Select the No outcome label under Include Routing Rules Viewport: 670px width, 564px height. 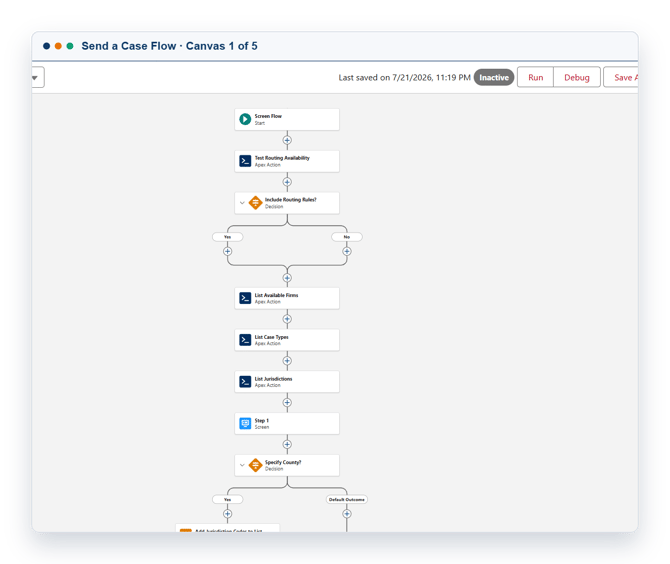coord(347,237)
